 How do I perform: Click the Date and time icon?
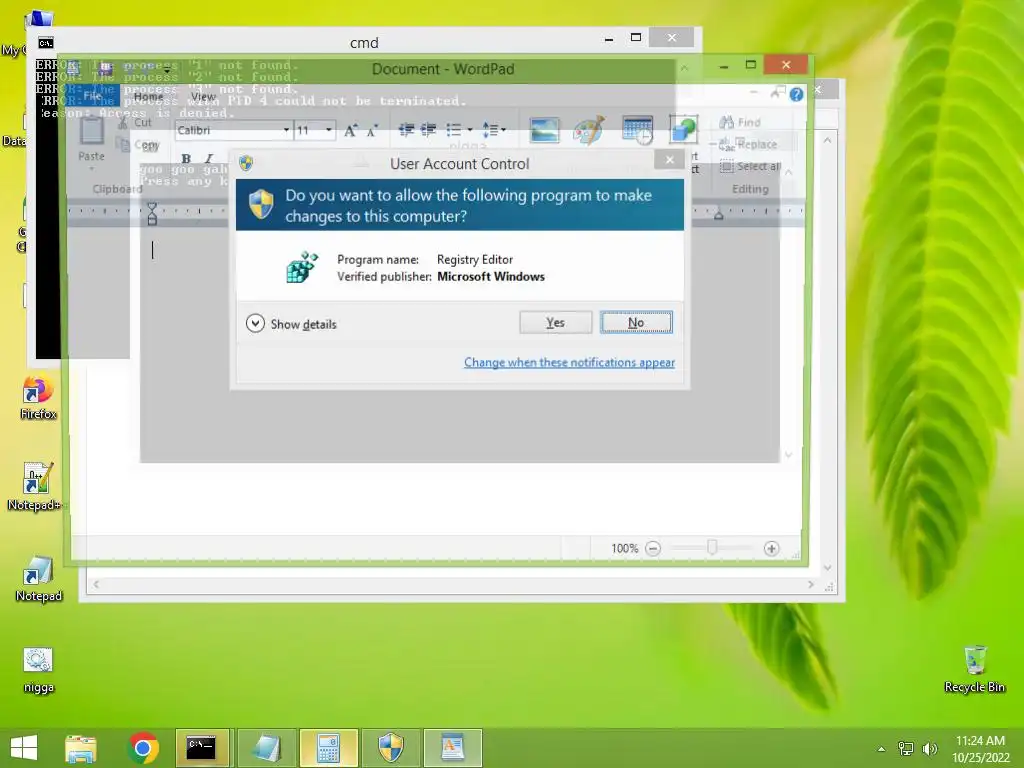point(637,130)
